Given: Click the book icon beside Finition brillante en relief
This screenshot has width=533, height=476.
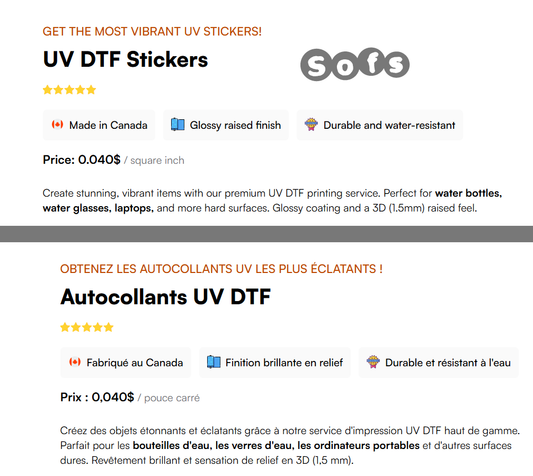Looking at the screenshot, I should 213,362.
